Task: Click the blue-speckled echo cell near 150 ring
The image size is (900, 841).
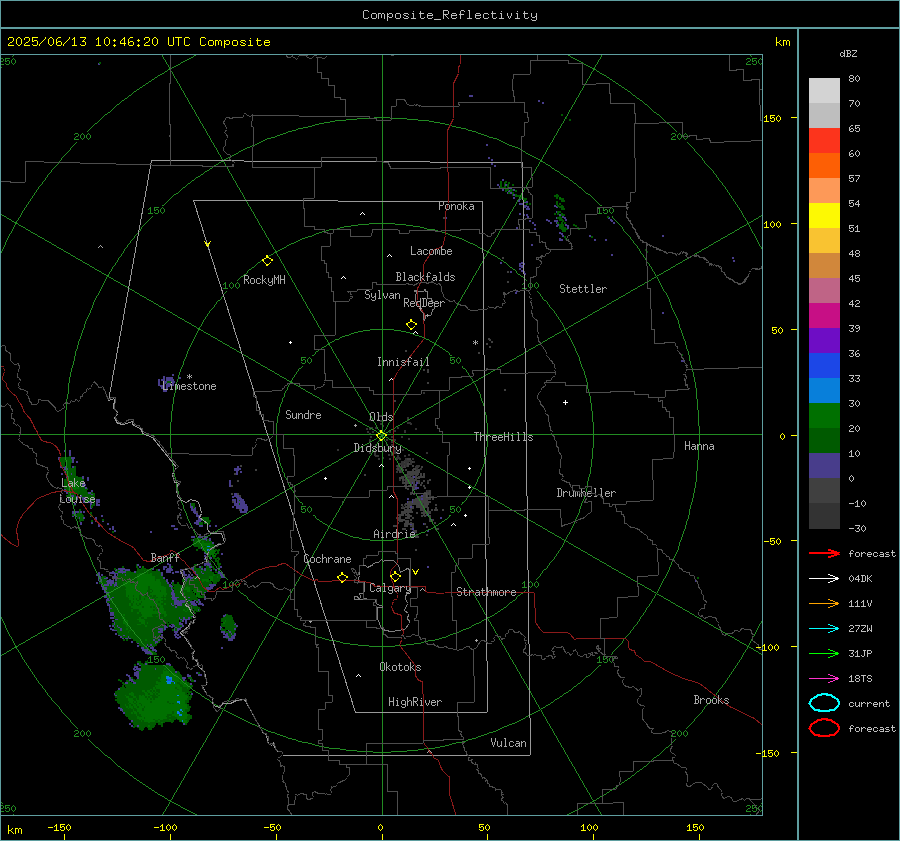Action: (153, 696)
